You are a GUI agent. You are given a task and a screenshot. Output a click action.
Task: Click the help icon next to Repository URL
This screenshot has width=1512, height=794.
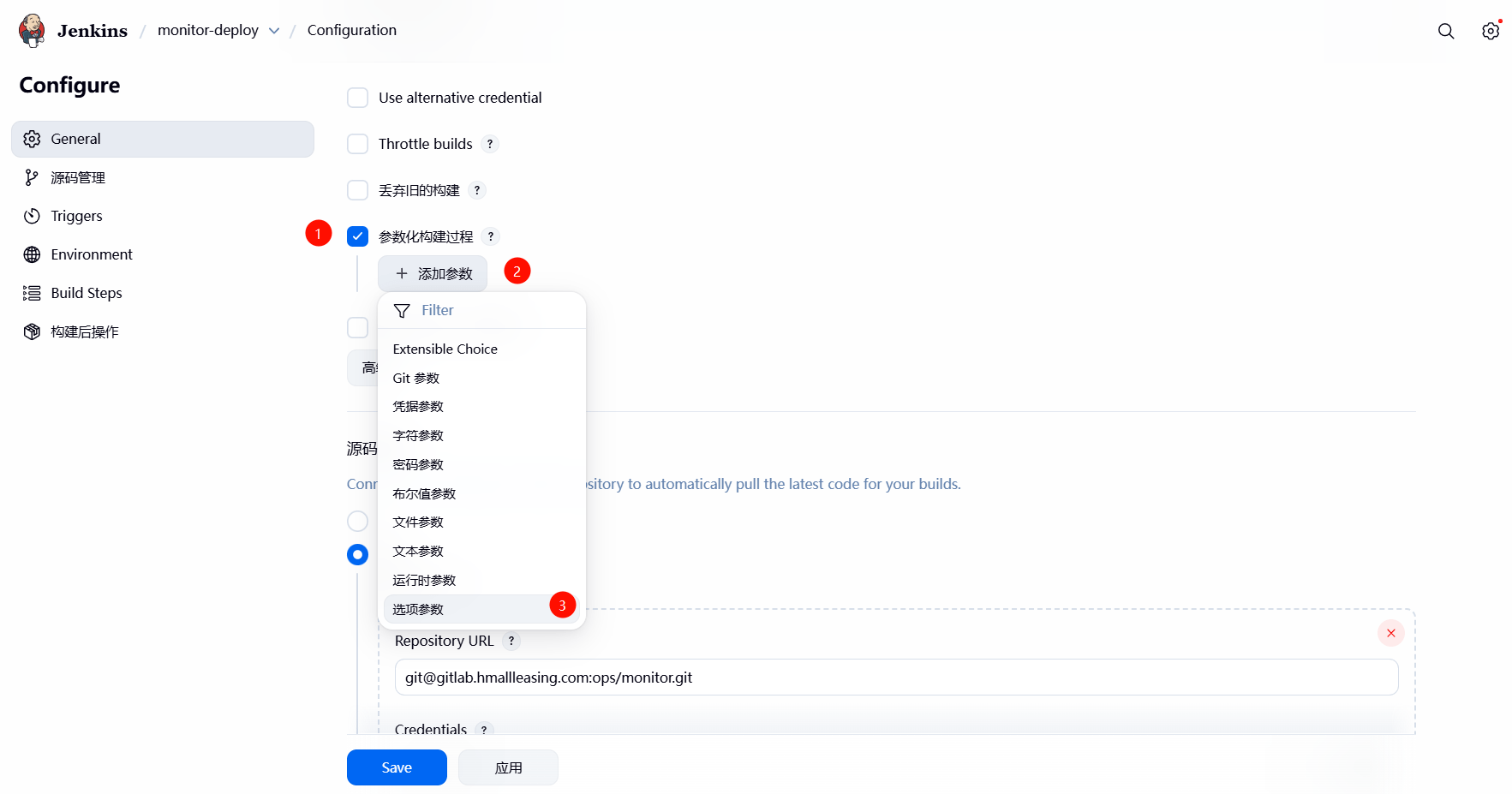pyautogui.click(x=511, y=641)
